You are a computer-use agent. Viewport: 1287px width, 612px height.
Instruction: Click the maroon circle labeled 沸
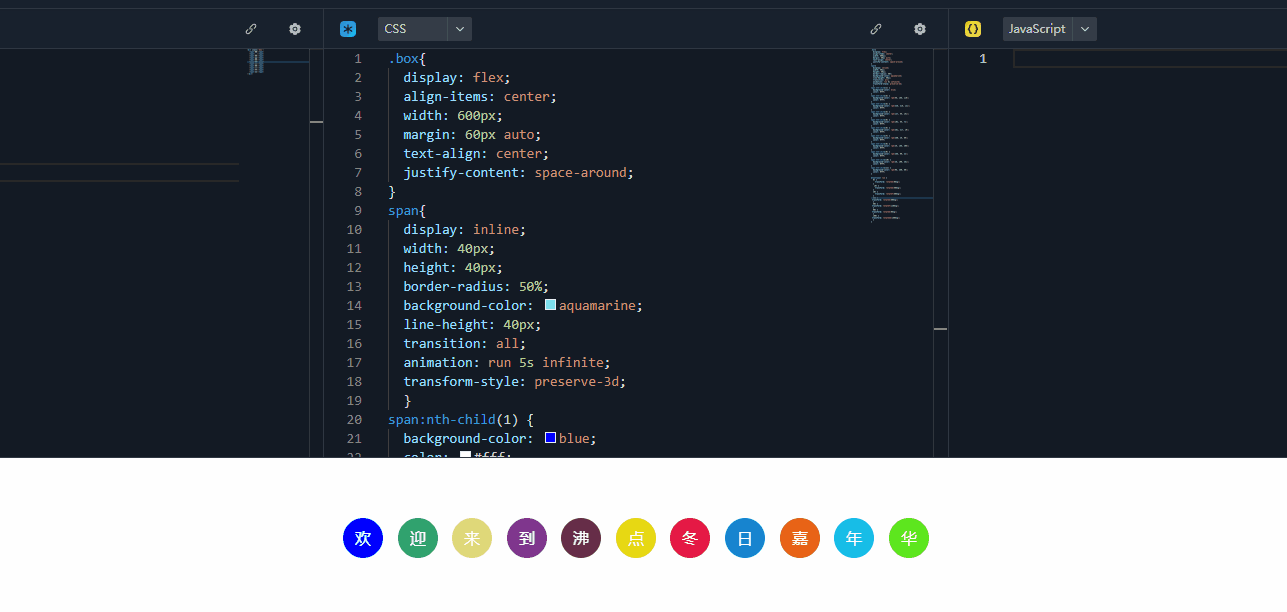581,538
